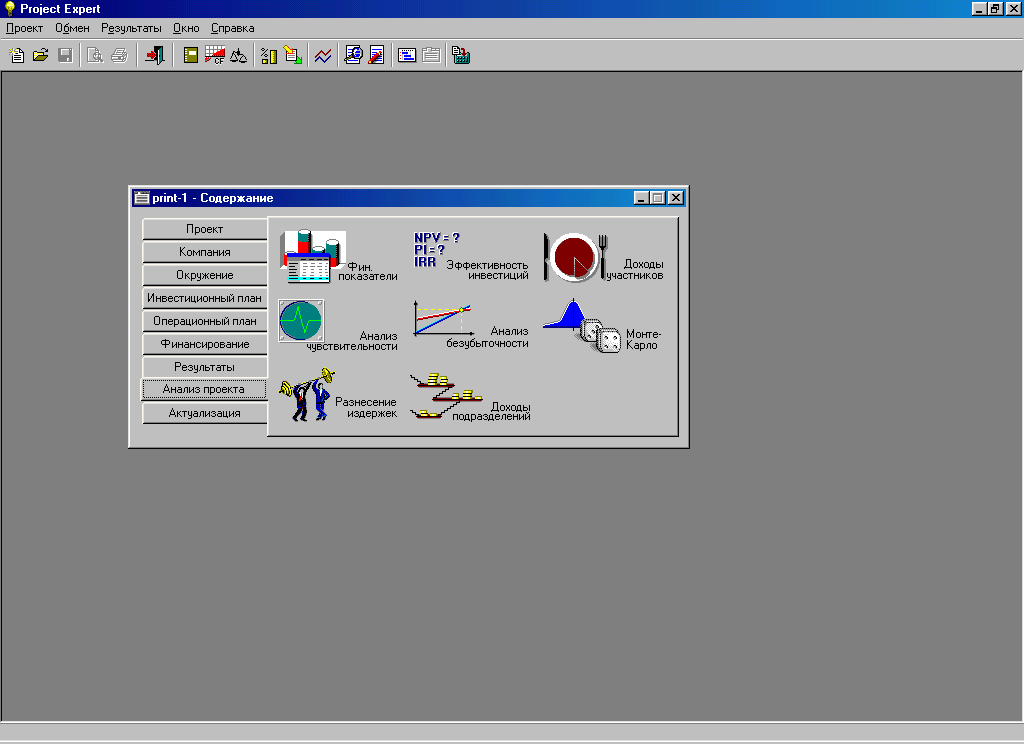Image resolution: width=1024 pixels, height=744 pixels.
Task: Minimize the Project Expert main window
Action: [978, 8]
